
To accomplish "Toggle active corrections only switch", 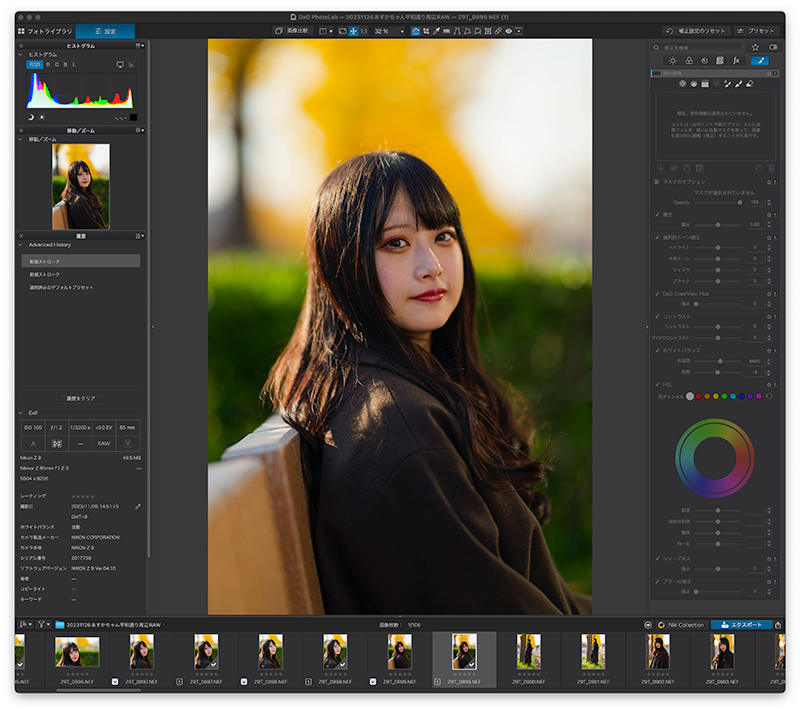I will 773,47.
